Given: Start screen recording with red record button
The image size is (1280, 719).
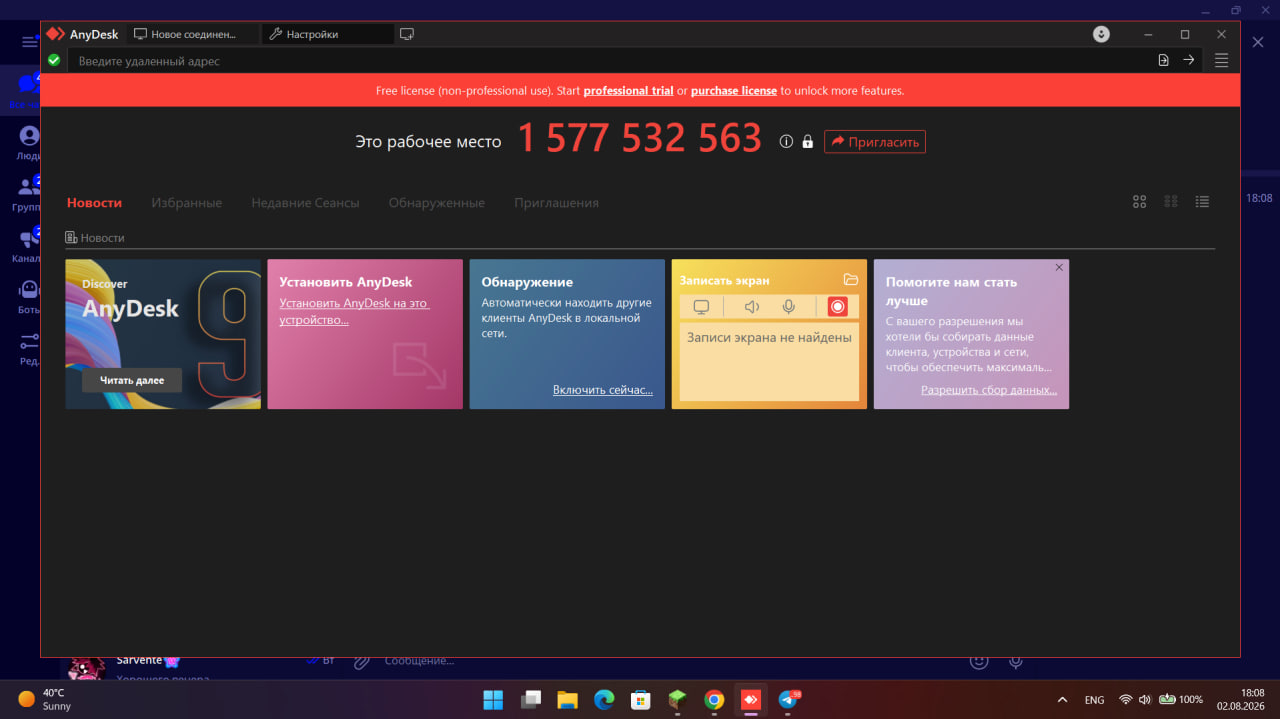Looking at the screenshot, I should pyautogui.click(x=838, y=307).
